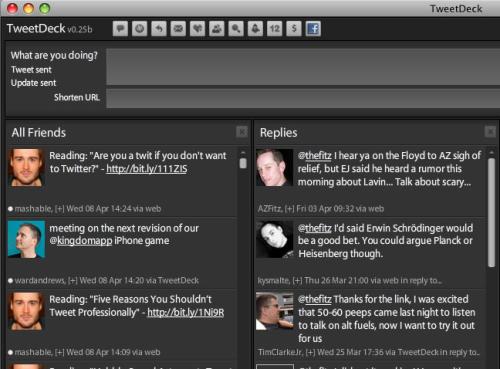
Task: Close the All Friends column
Action: pos(242,132)
